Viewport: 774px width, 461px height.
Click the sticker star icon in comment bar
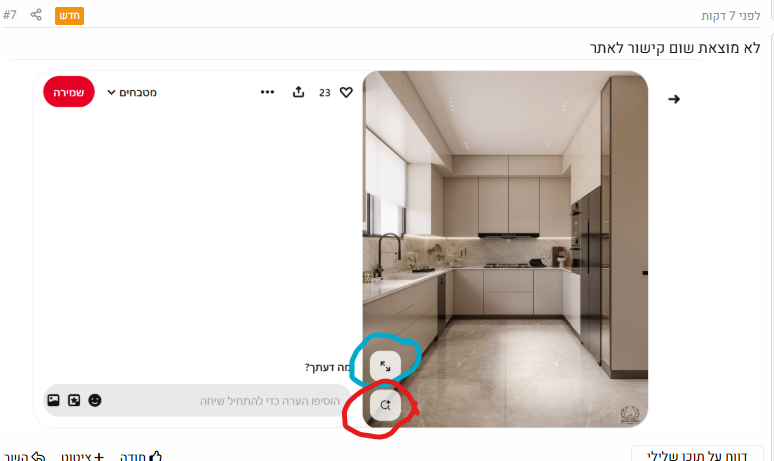74,400
